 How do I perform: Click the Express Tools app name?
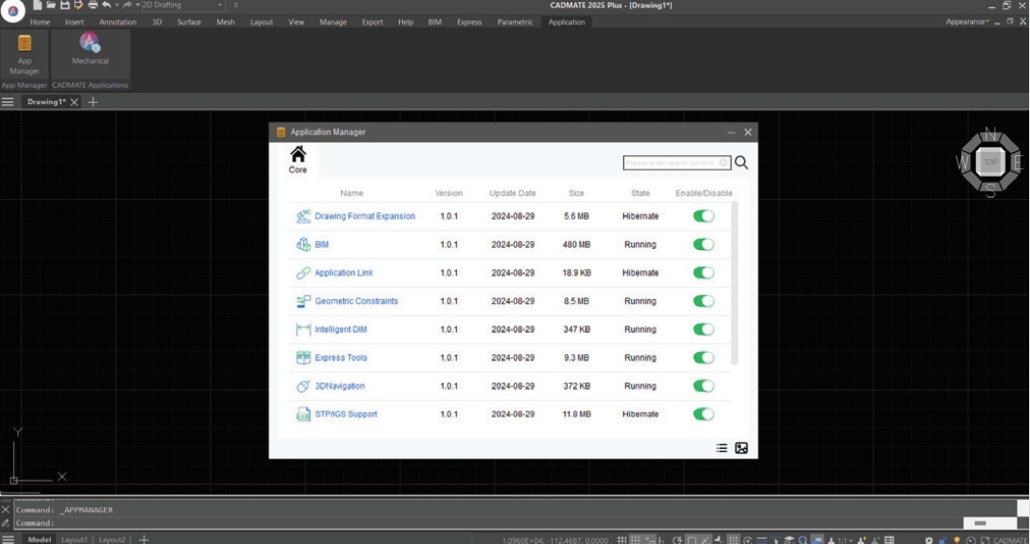[340, 357]
